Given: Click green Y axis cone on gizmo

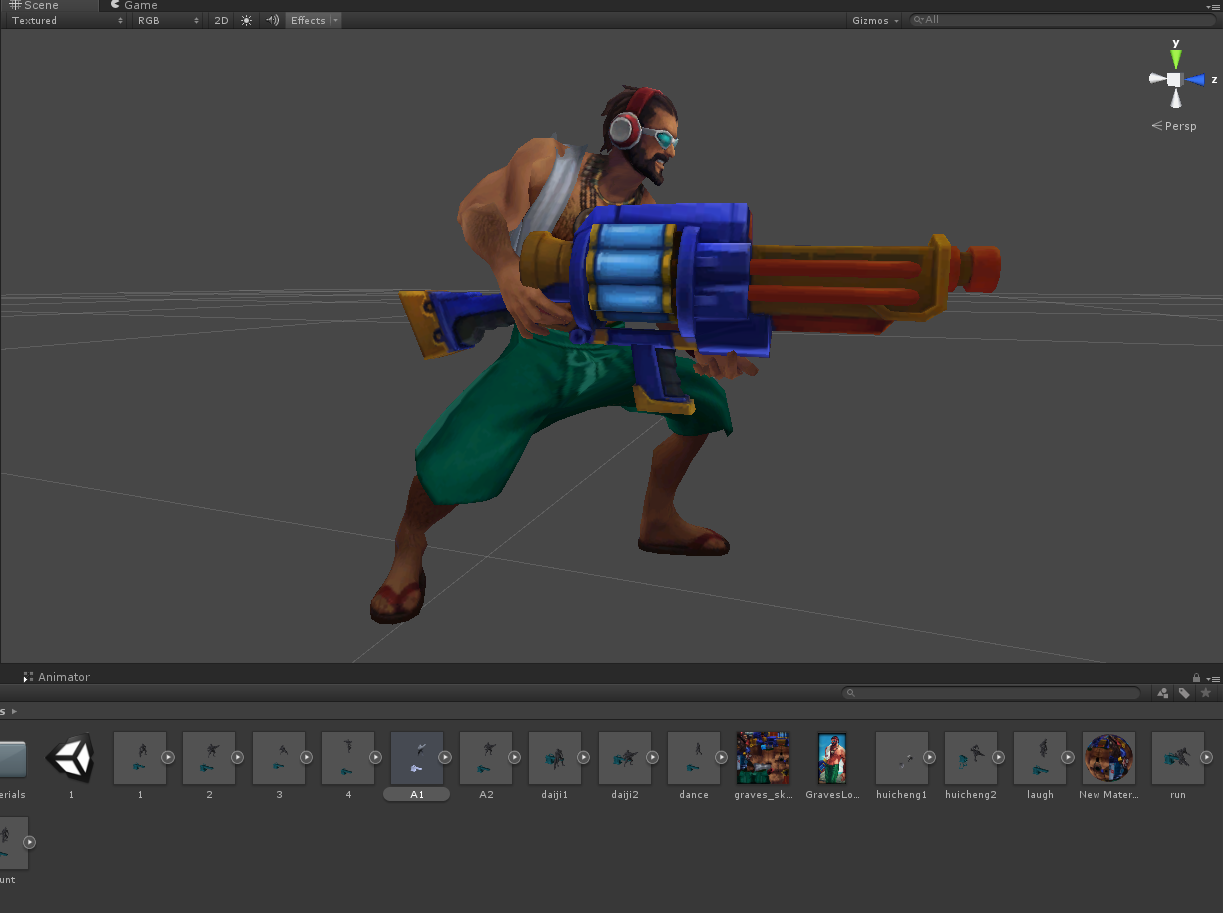Looking at the screenshot, I should click(1176, 56).
